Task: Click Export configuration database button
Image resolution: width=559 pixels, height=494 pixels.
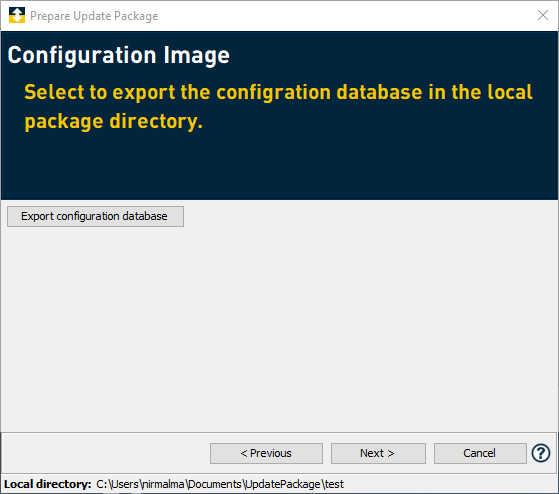Action: pyautogui.click(x=95, y=216)
